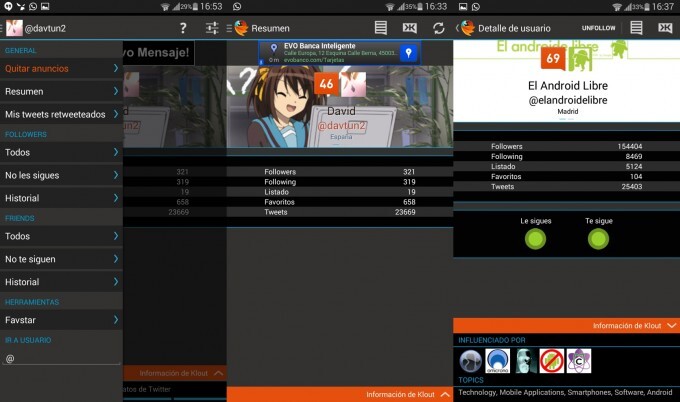Image resolution: width=680 pixels, height=402 pixels.
Task: Expand No les sigues under Followers
Action: pyautogui.click(x=60, y=175)
